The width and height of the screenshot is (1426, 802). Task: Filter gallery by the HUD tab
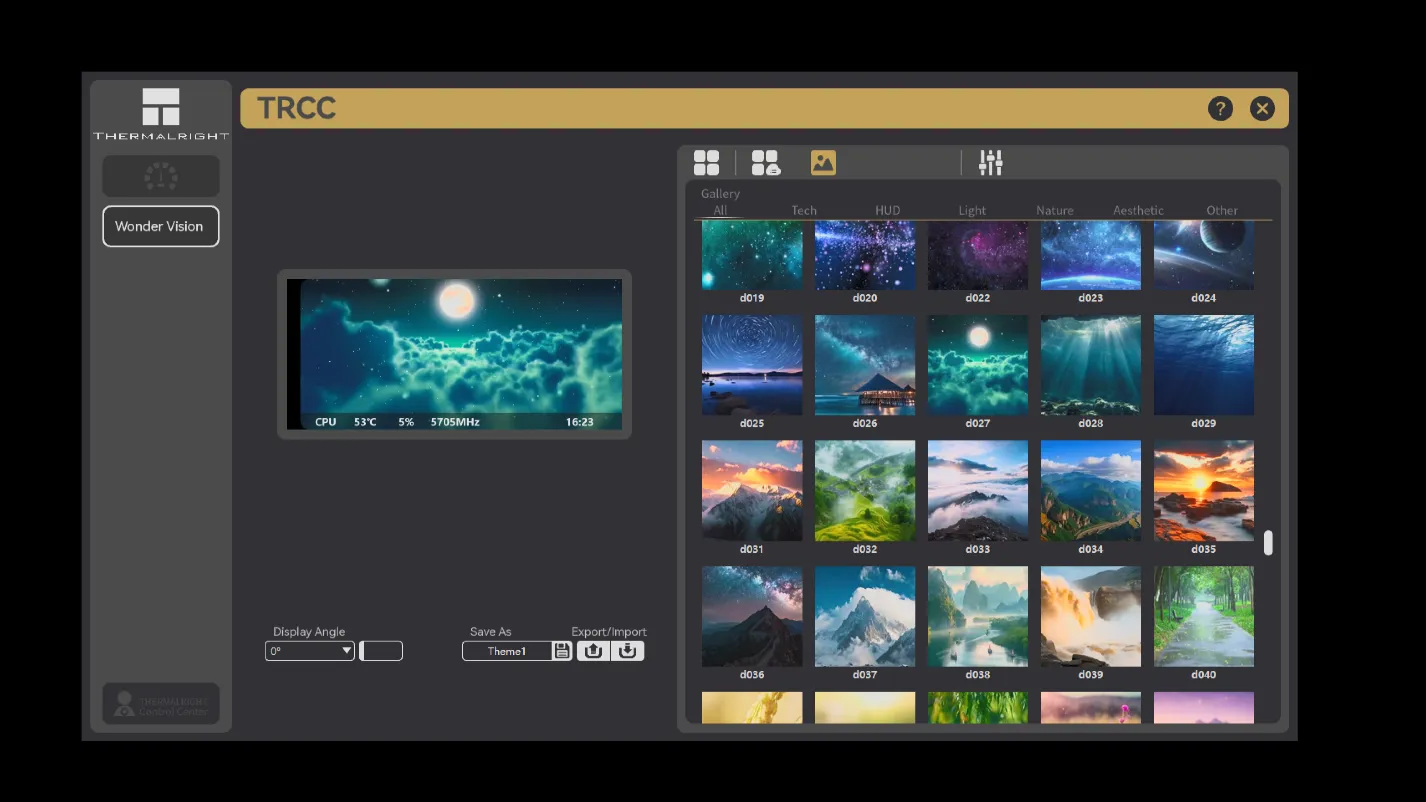coord(887,211)
